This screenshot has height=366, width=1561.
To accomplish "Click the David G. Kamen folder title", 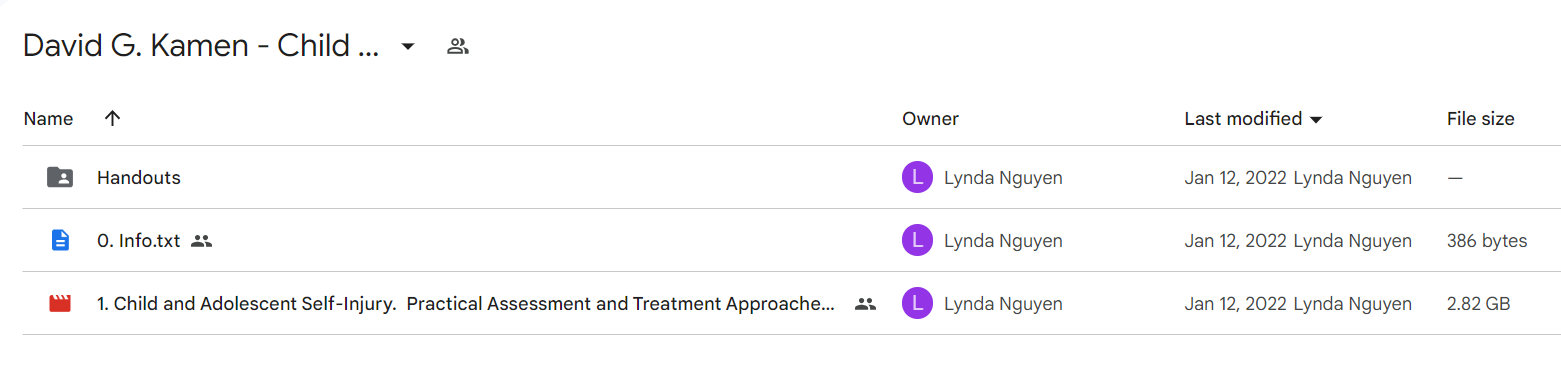I will click(x=201, y=46).
